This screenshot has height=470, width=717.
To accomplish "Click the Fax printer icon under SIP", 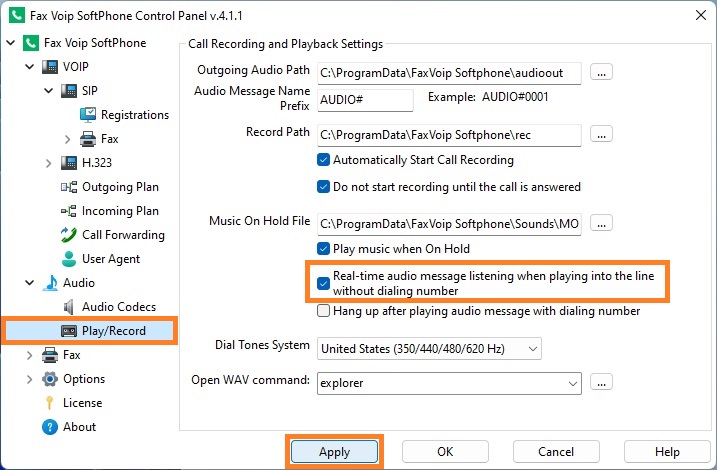I will point(88,139).
